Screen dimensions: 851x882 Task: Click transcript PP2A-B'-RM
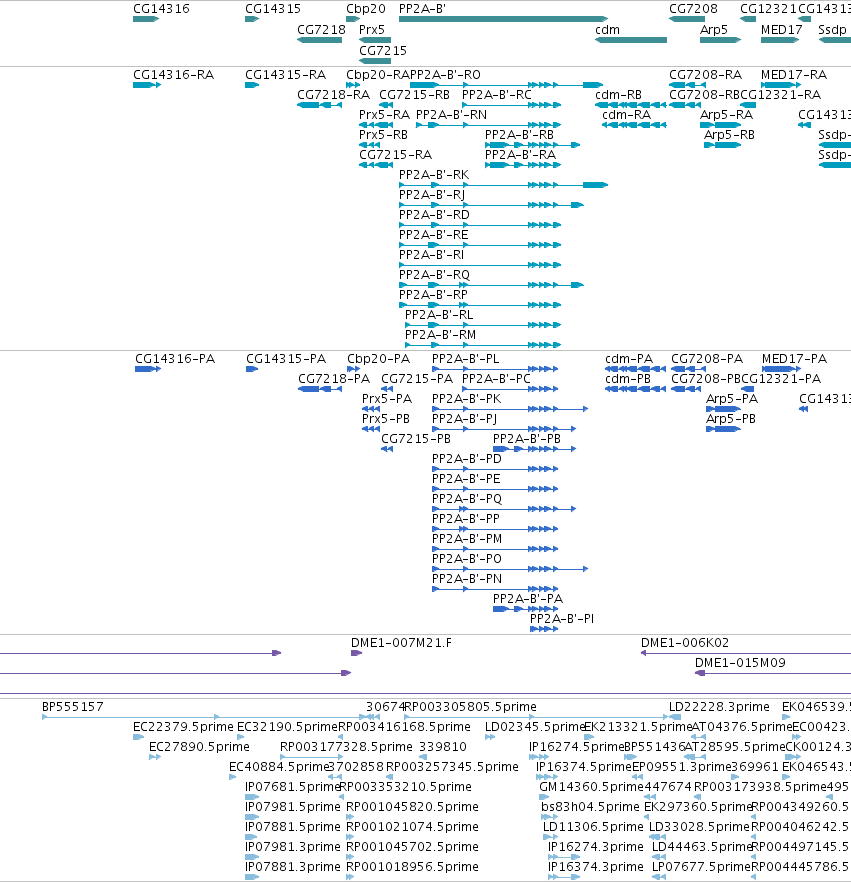point(440,335)
